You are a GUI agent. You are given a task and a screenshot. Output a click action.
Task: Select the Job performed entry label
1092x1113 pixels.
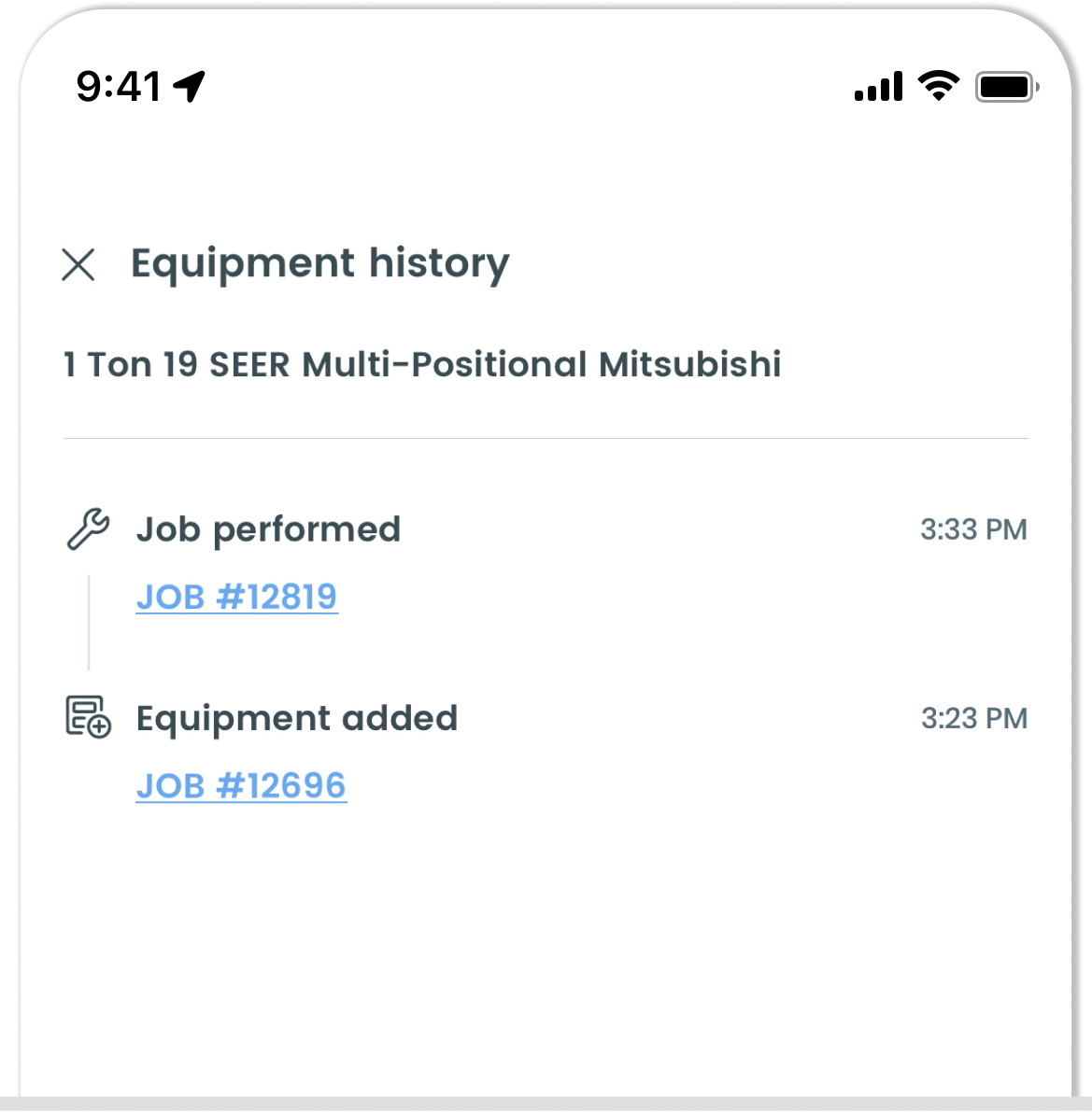(268, 529)
